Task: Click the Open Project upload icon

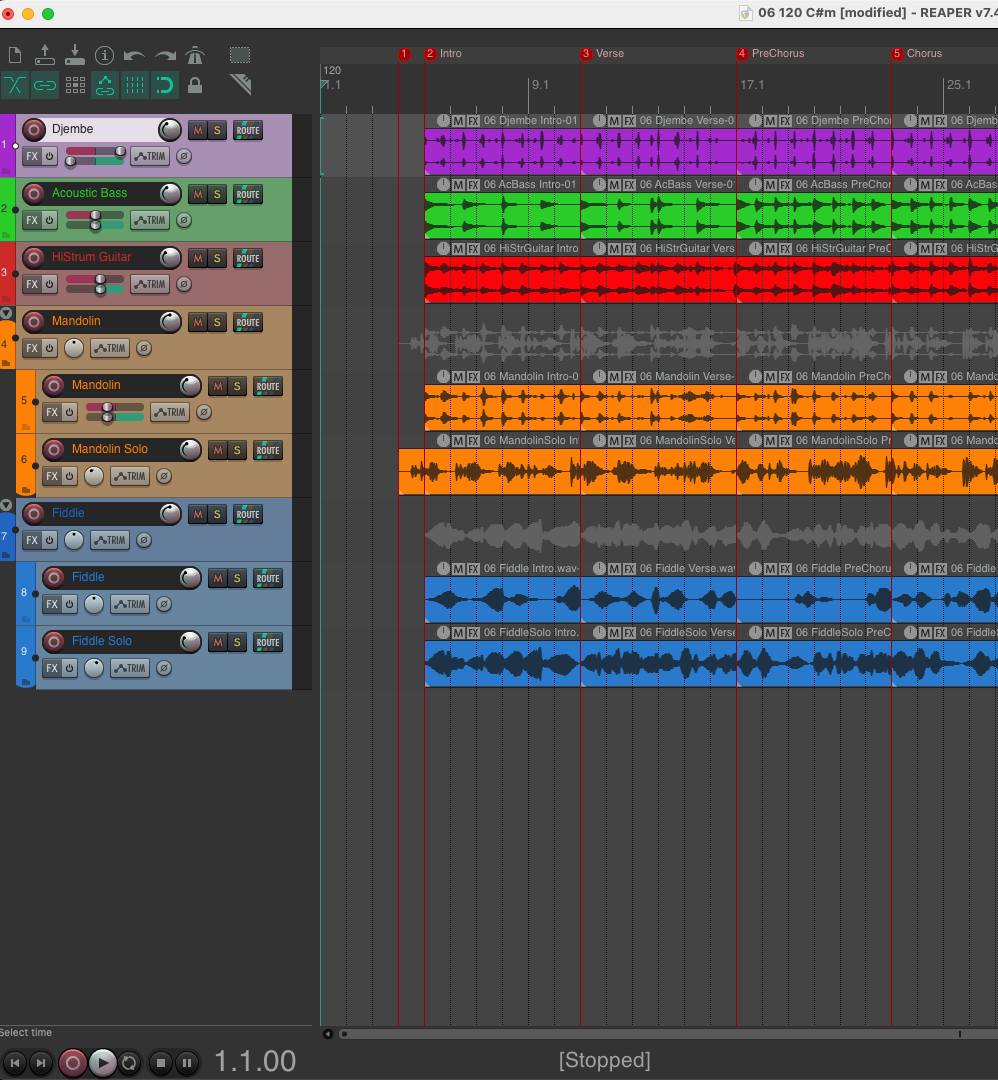Action: 45,54
